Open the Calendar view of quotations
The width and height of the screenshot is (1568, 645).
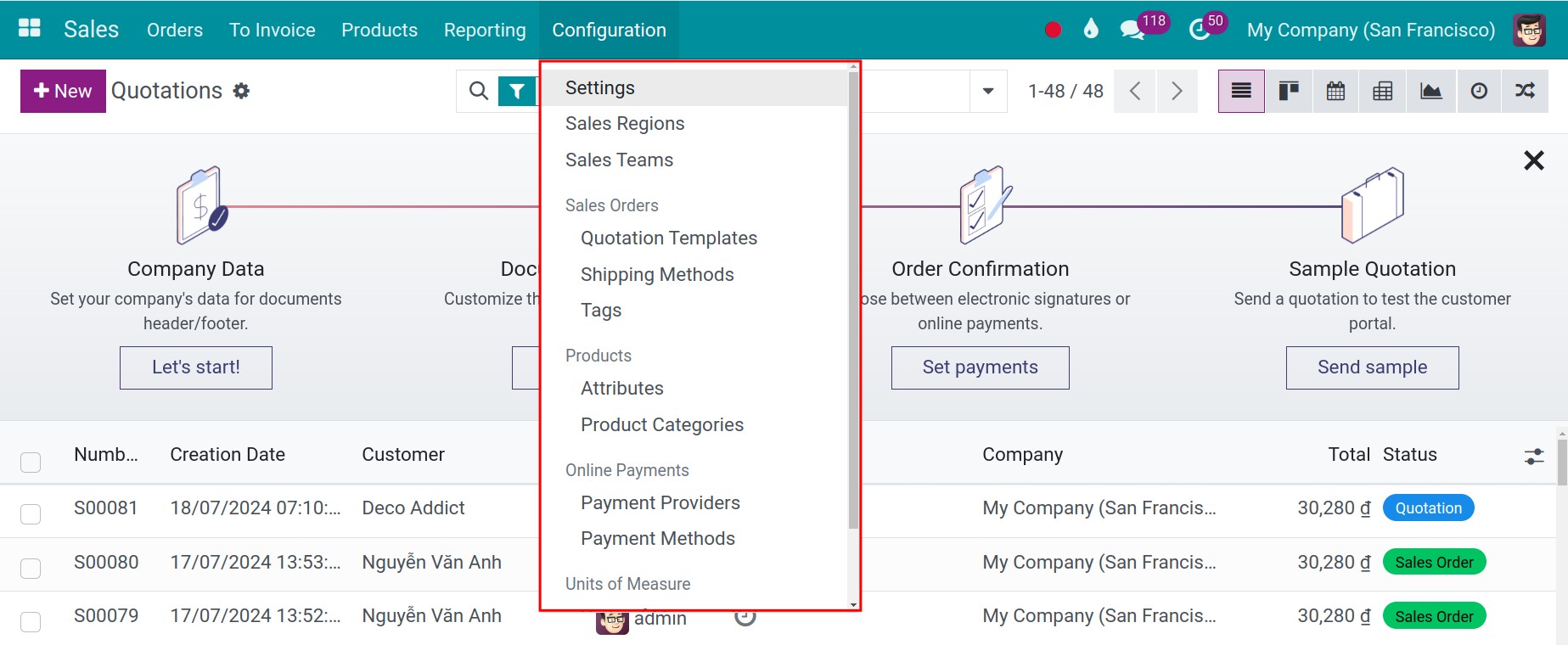[x=1335, y=91]
